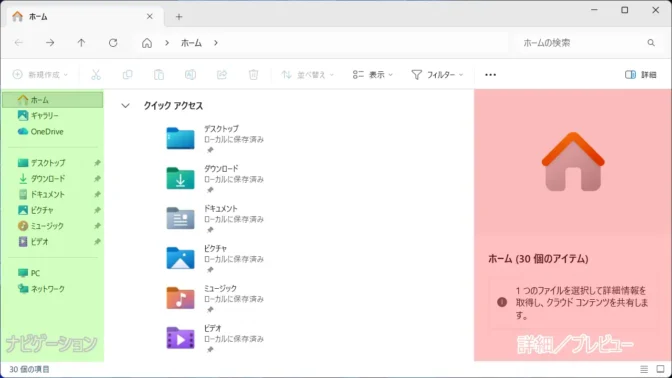Add a new tab with plus button

pyautogui.click(x=179, y=17)
